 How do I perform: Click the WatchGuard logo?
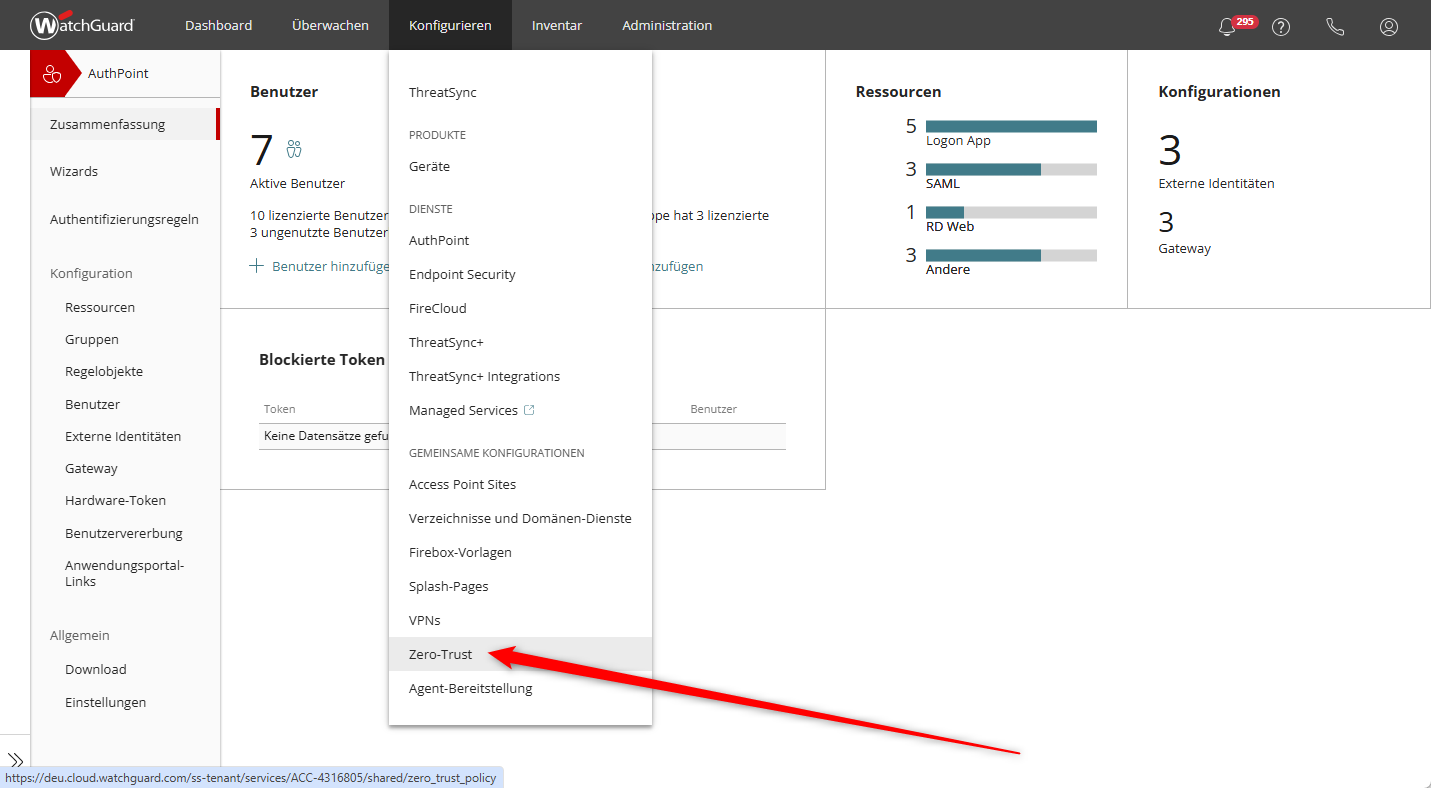82,25
